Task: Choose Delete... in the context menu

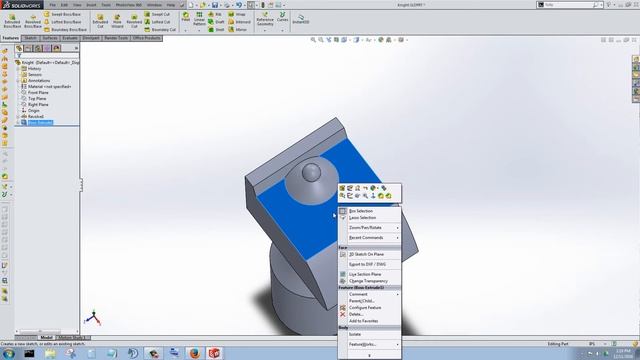Action: (x=369, y=314)
